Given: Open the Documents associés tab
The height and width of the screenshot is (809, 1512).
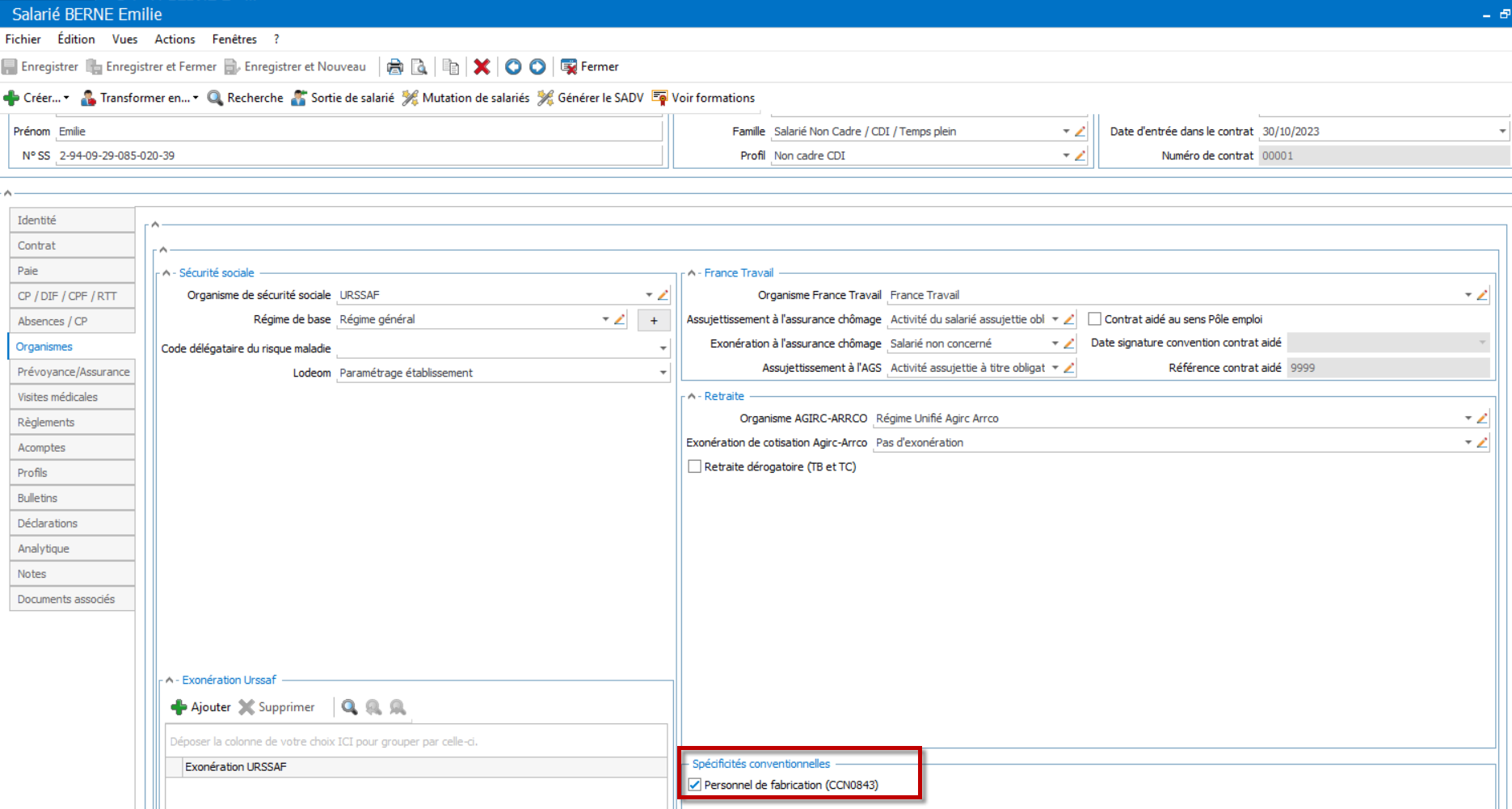Looking at the screenshot, I should click(72, 599).
